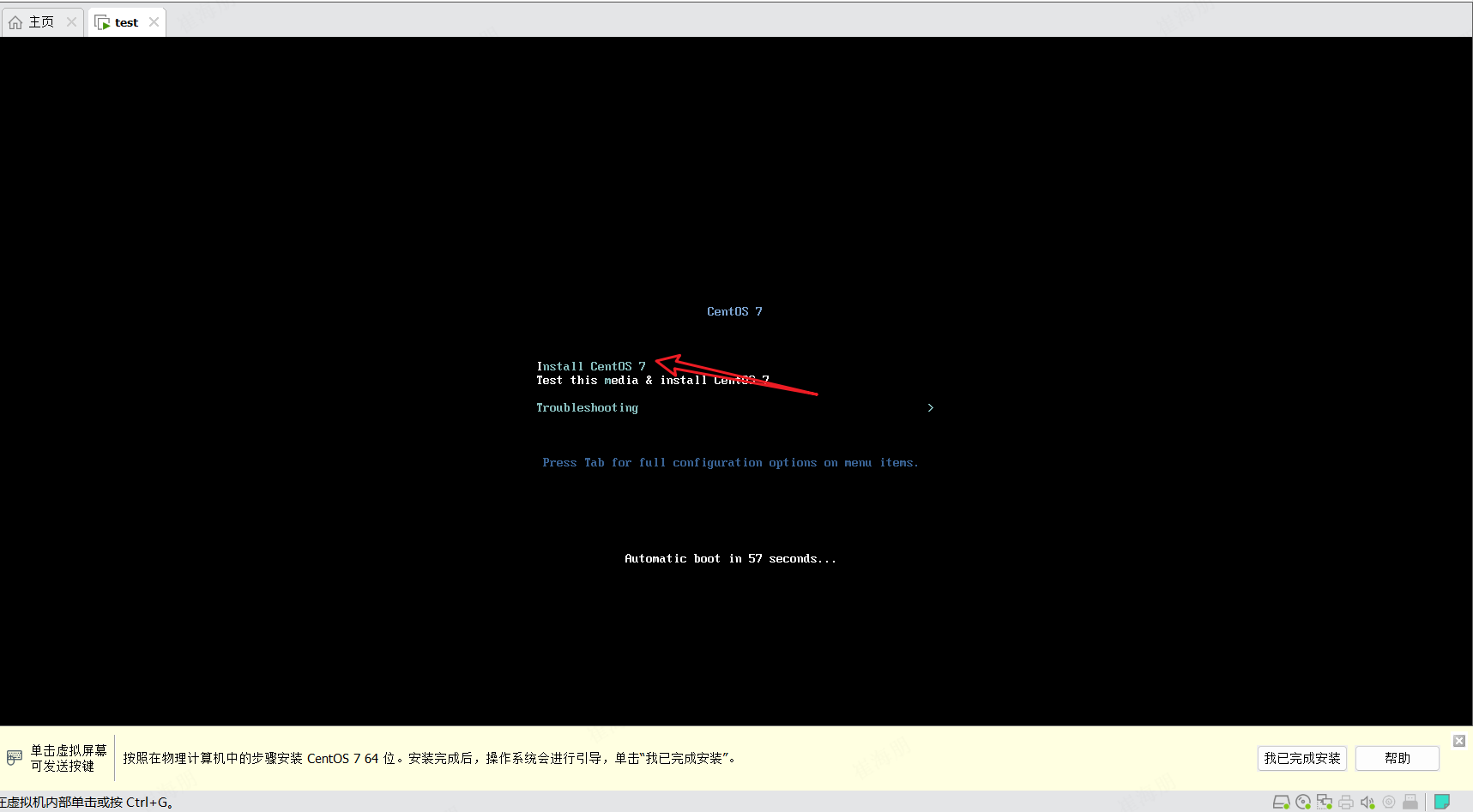
Task: Click the Ctrl+G status bar message
Action: (x=88, y=803)
